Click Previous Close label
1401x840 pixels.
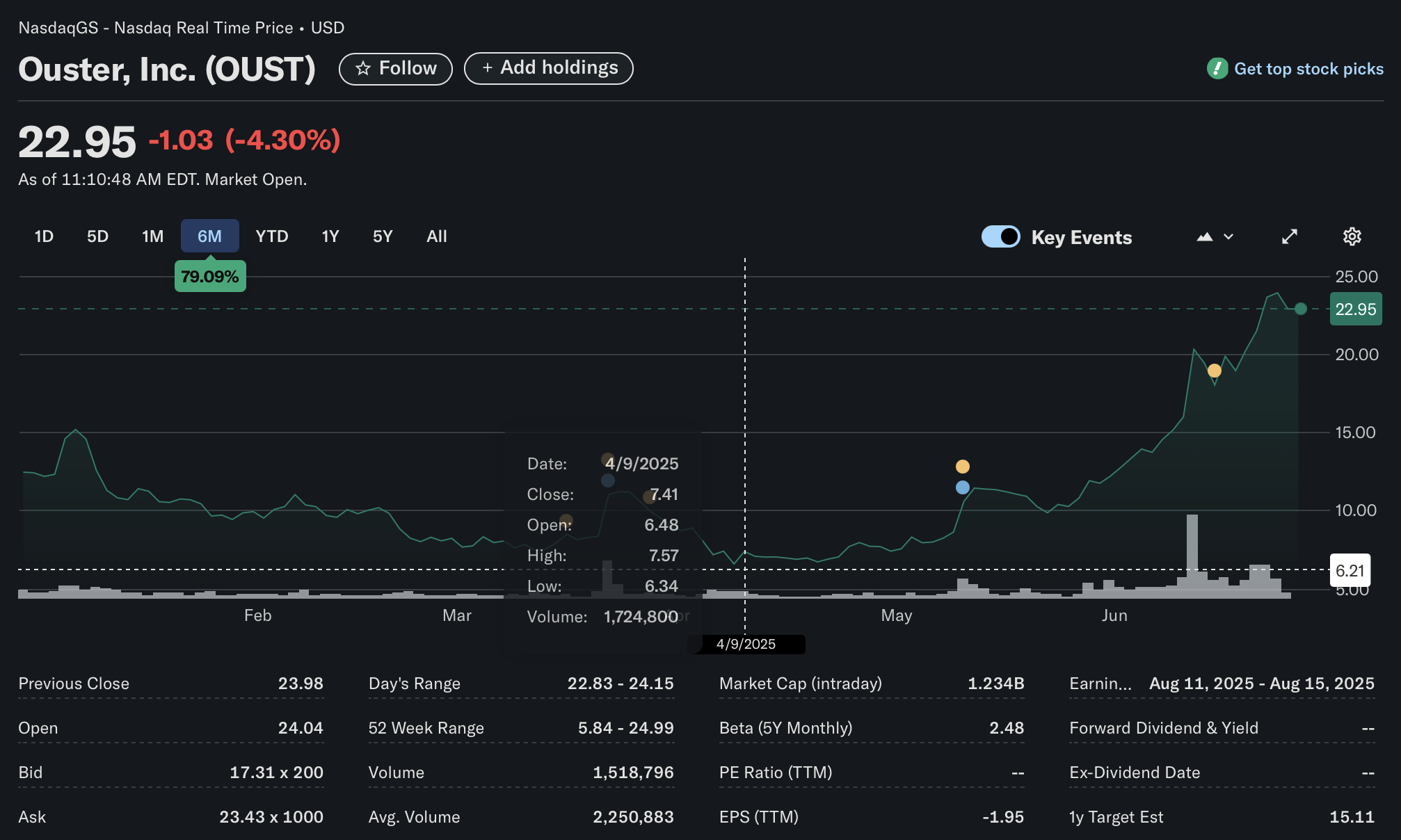pyautogui.click(x=74, y=684)
